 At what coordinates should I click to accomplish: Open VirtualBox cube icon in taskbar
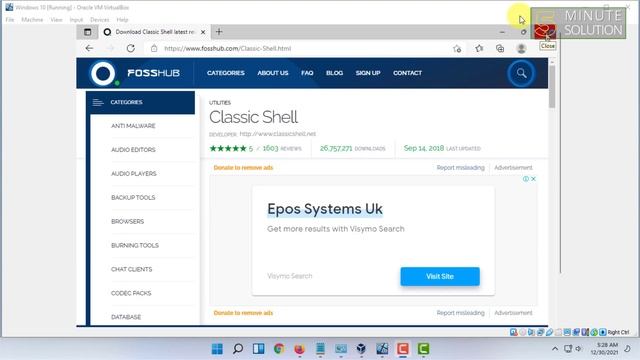[x=361, y=349]
